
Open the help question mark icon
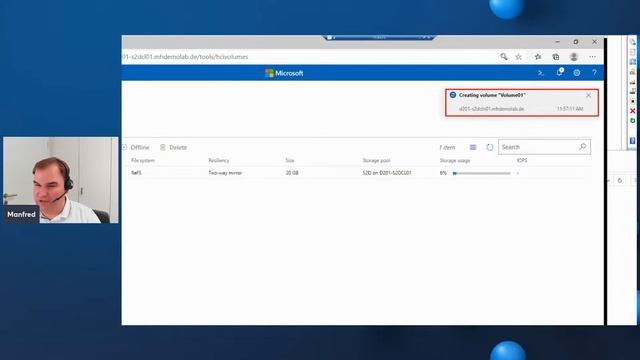click(x=594, y=73)
